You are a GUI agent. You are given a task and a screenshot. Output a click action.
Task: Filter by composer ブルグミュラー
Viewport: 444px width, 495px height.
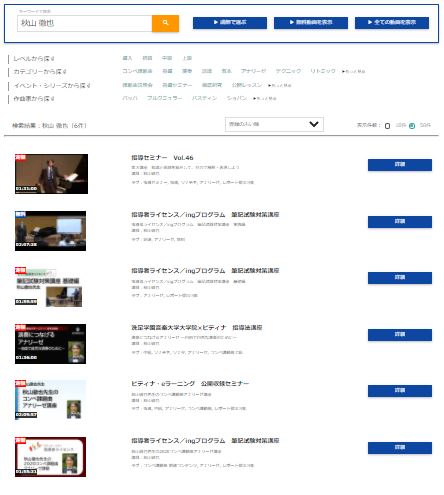[x=165, y=98]
